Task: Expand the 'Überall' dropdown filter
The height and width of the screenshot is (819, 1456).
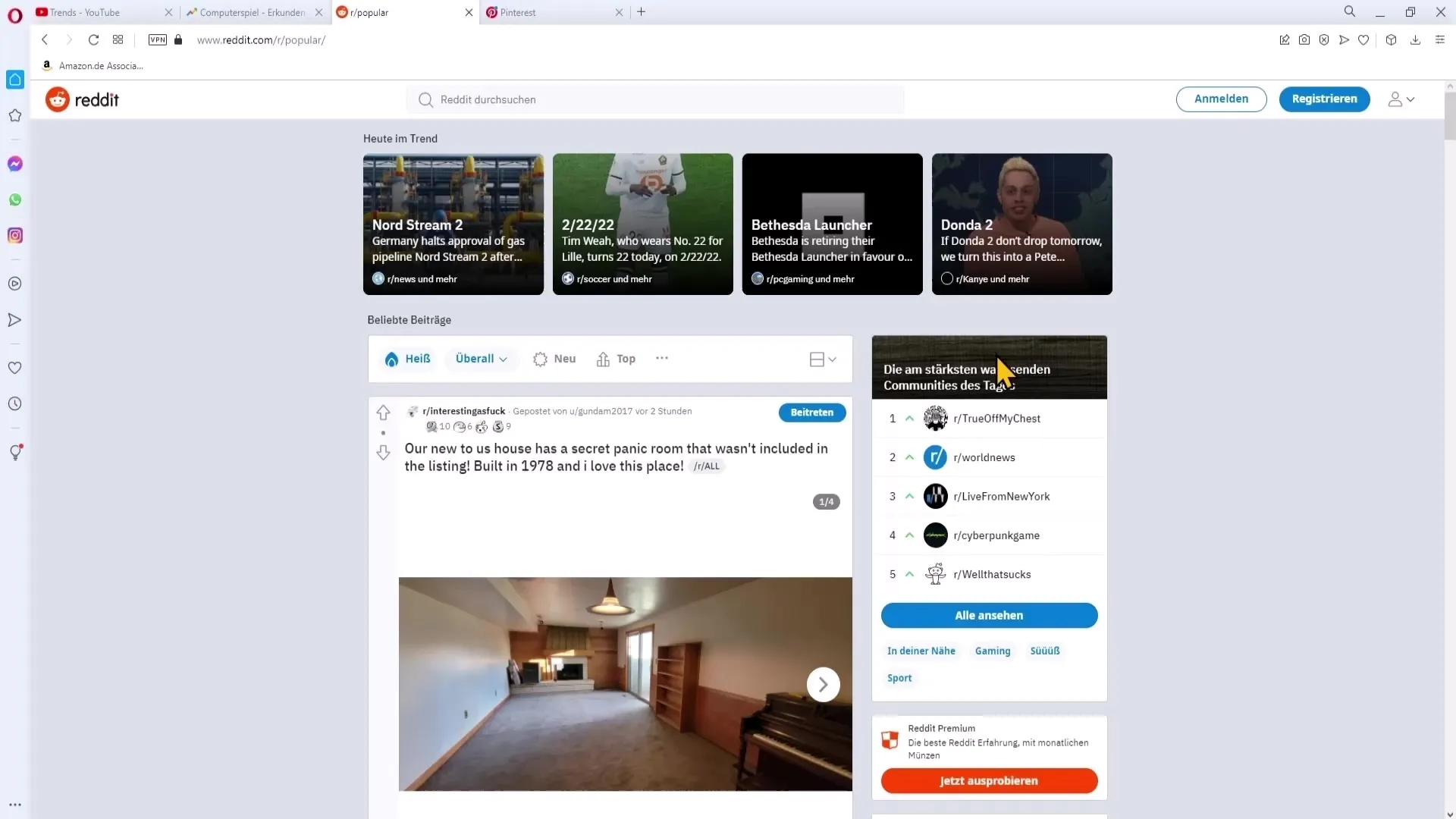Action: [481, 358]
